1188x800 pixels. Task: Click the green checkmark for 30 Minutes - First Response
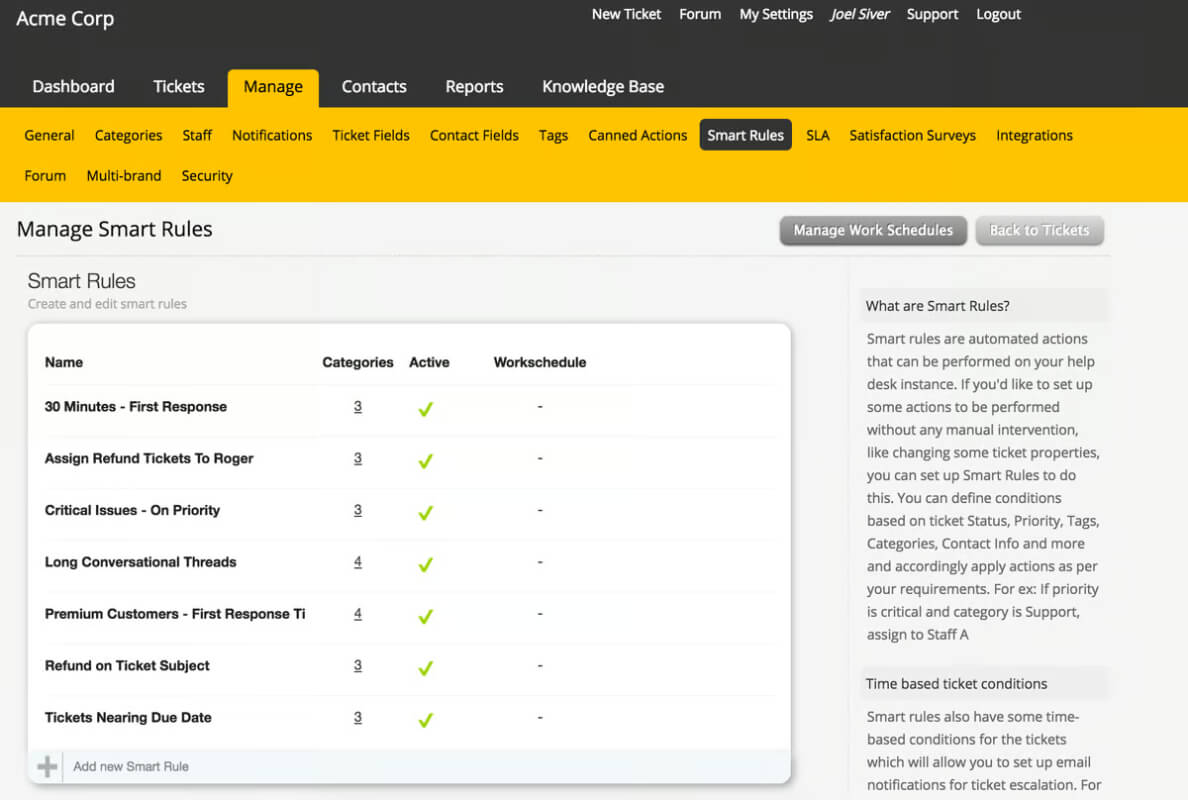tap(426, 409)
